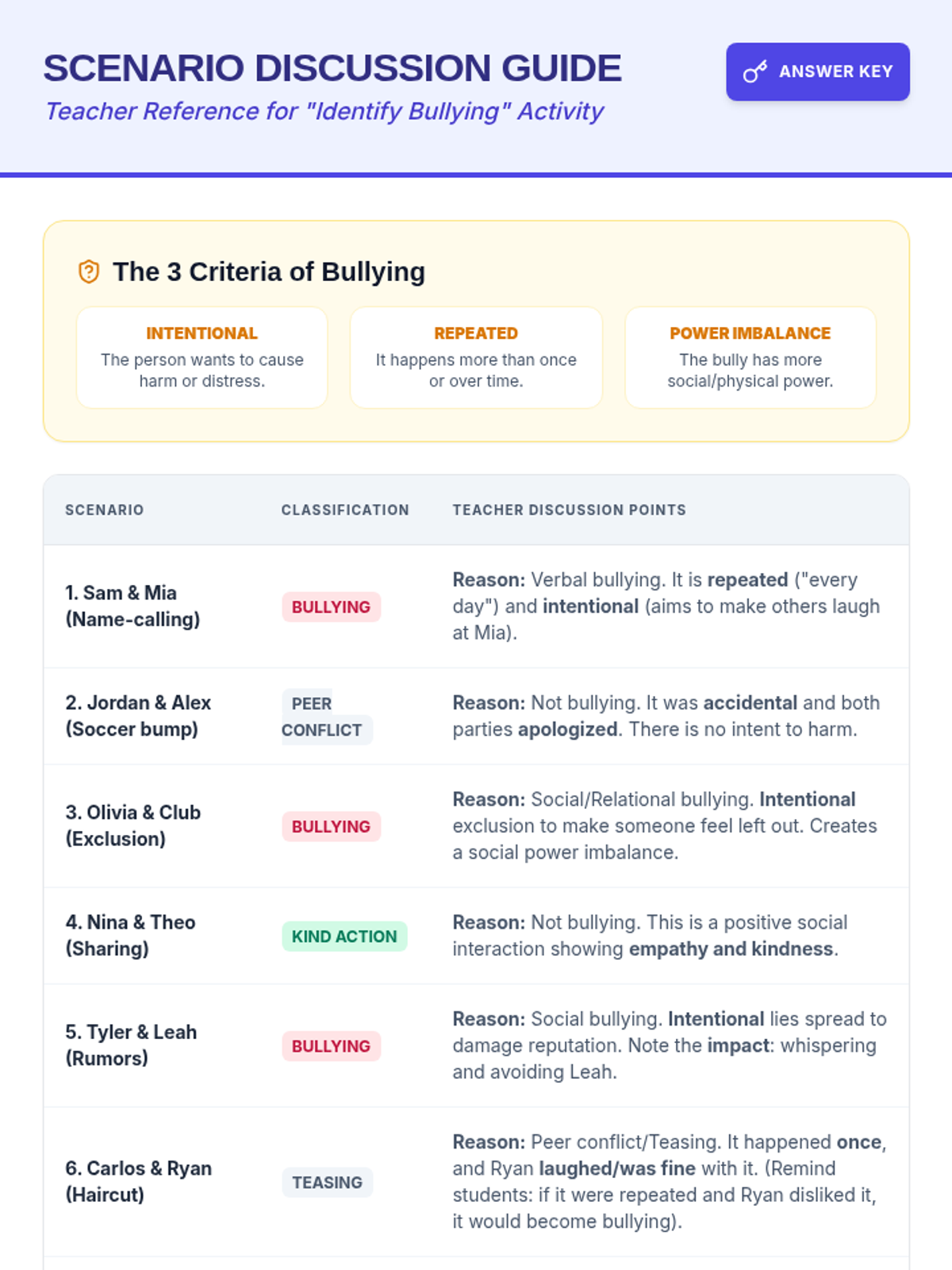The height and width of the screenshot is (1270, 952).
Task: Select the Repeated criteria card
Action: 476,357
